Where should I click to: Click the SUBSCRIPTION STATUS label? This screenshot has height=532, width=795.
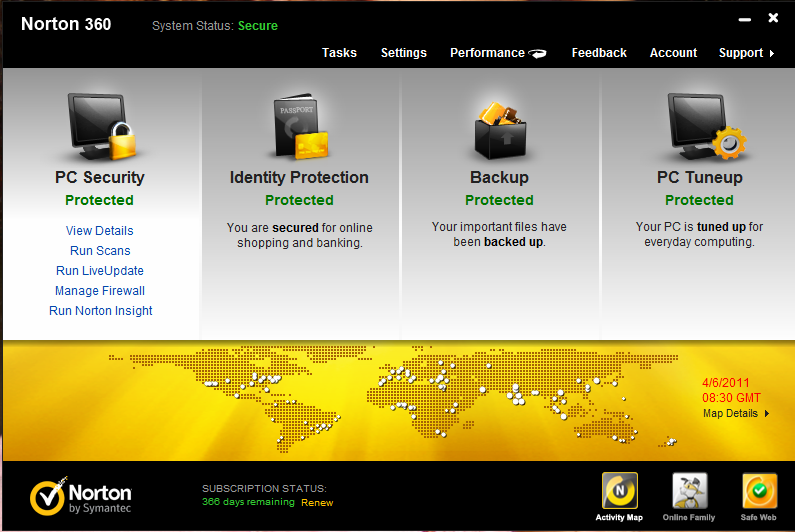pyautogui.click(x=264, y=488)
